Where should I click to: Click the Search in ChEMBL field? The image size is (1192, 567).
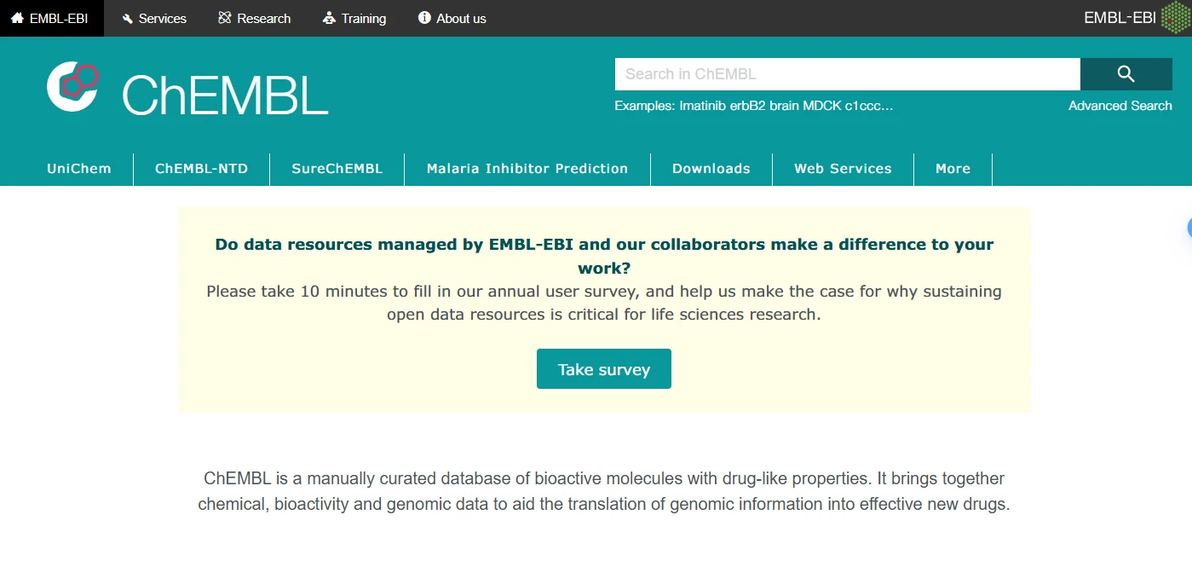coord(847,74)
